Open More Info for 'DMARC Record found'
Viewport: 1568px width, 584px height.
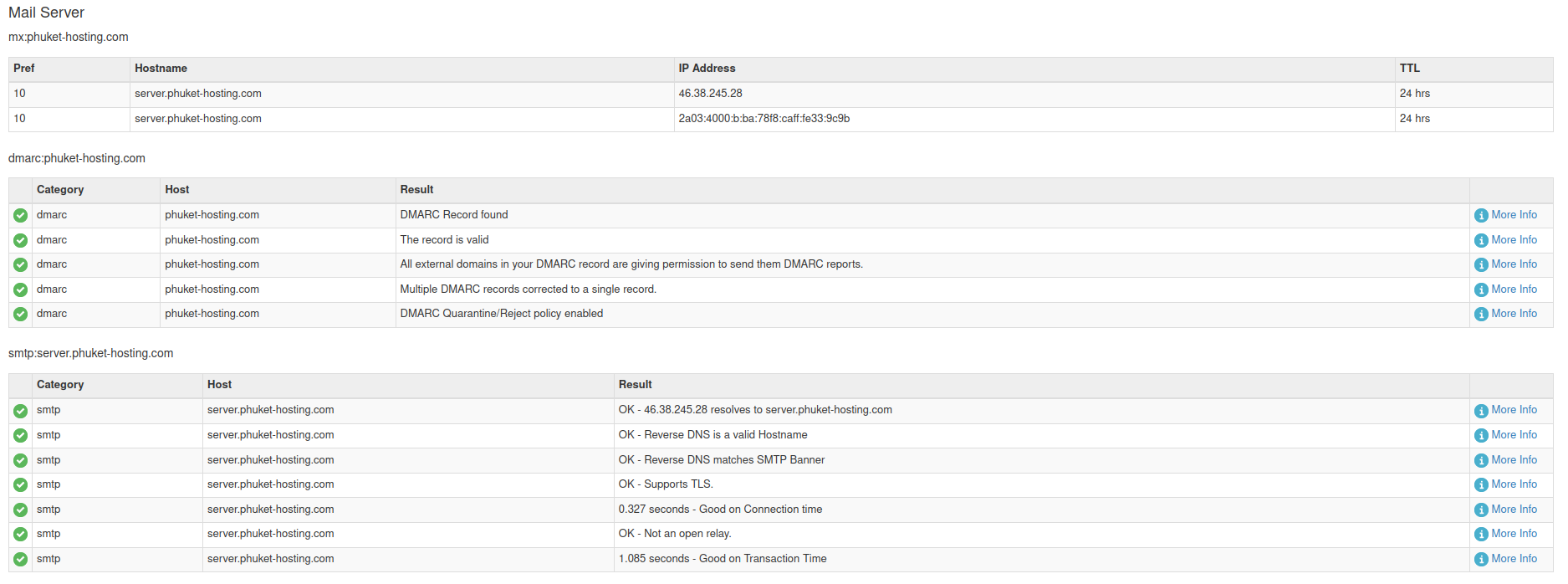(x=1514, y=215)
